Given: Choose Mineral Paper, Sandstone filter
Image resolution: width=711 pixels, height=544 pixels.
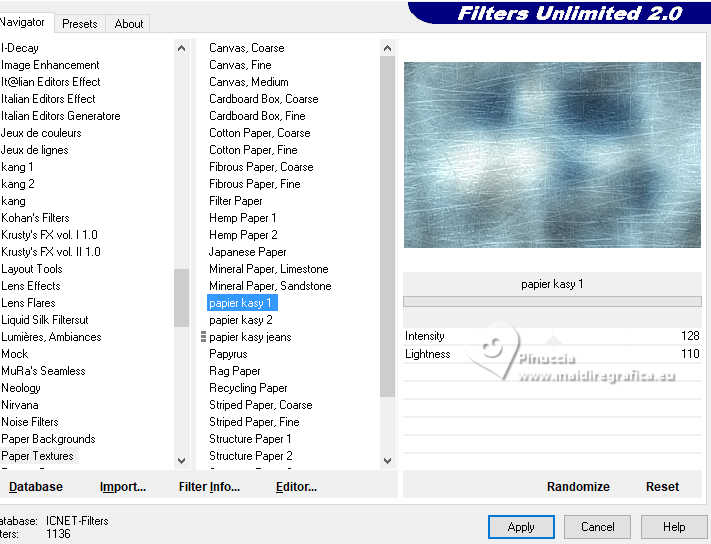Looking at the screenshot, I should tap(270, 286).
